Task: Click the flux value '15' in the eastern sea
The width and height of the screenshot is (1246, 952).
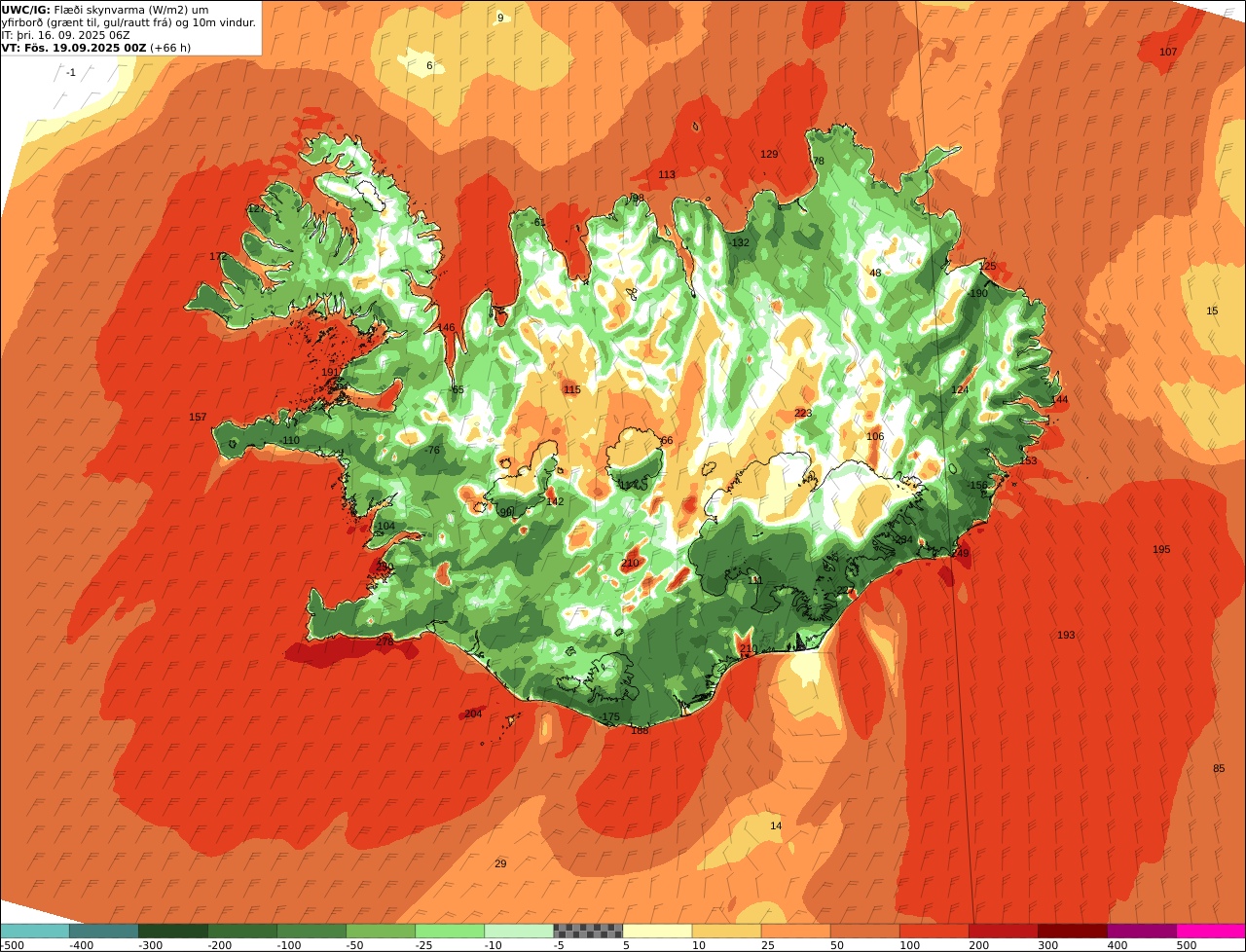Action: tap(1212, 311)
